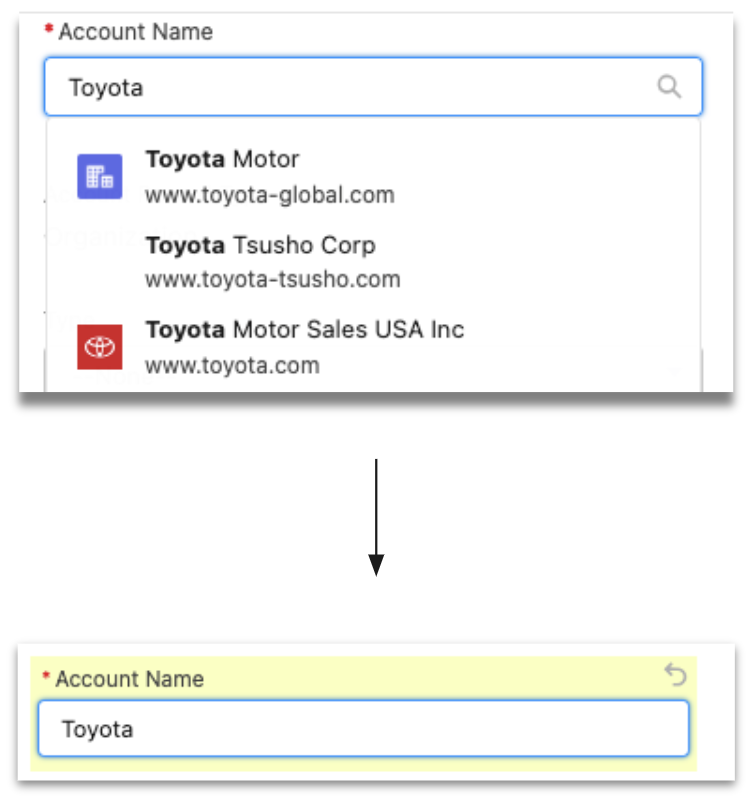Click the undo arrow above the lower field

(x=676, y=676)
